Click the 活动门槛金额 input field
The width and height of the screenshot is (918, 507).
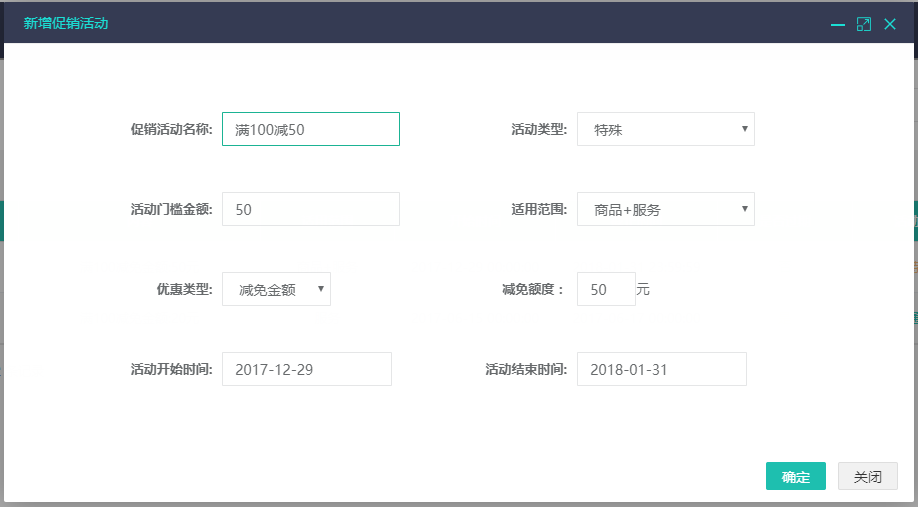tap(311, 209)
